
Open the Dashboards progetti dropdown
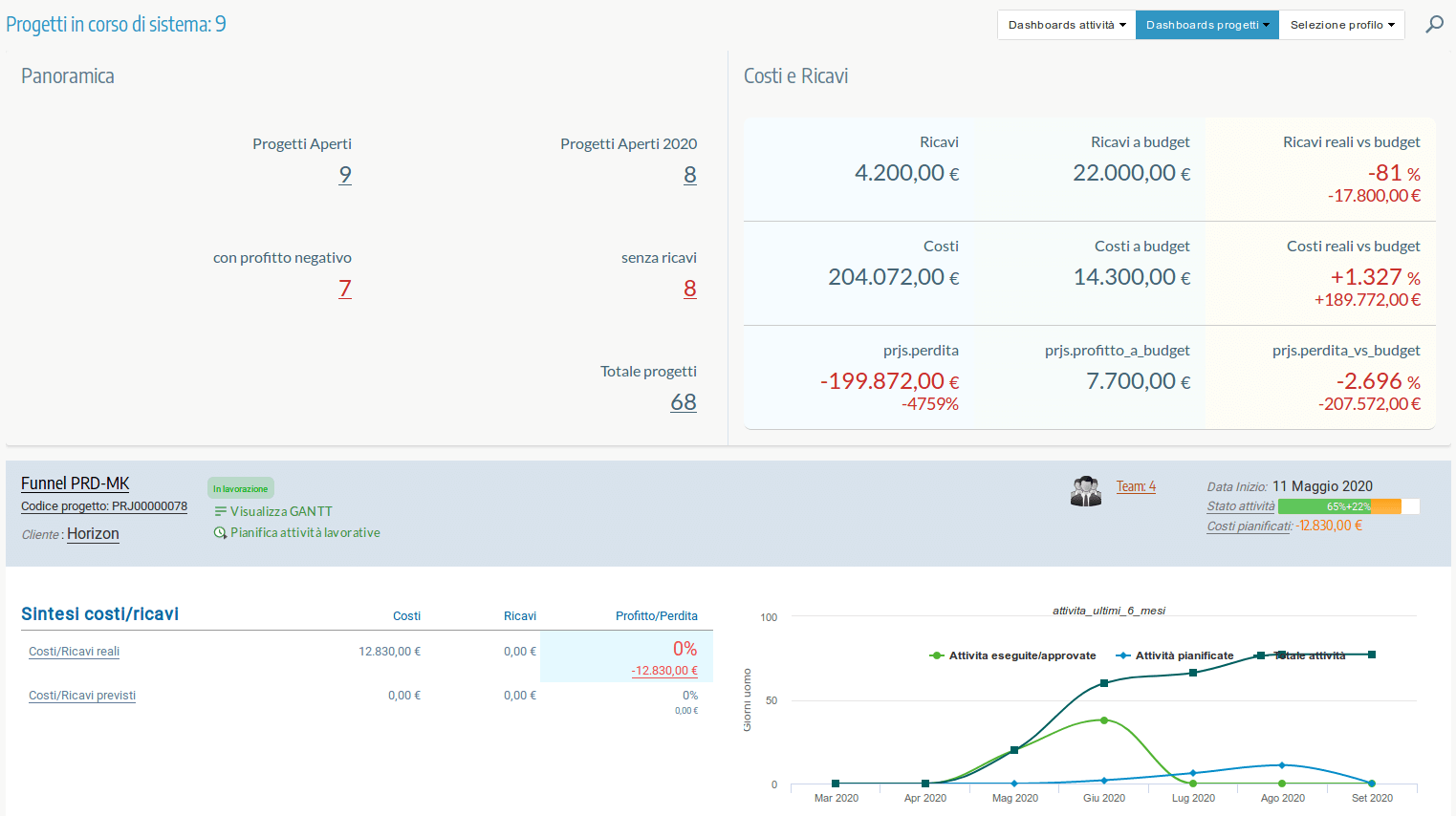point(1206,25)
